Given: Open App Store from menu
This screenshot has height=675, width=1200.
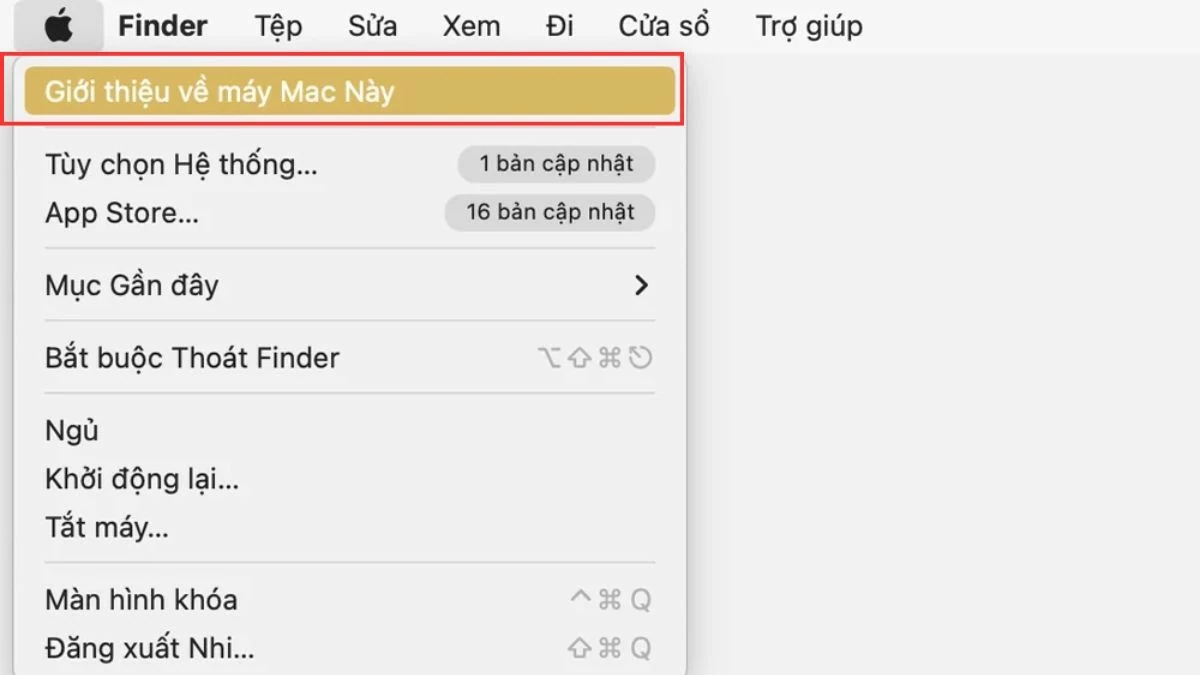Looking at the screenshot, I should (122, 213).
